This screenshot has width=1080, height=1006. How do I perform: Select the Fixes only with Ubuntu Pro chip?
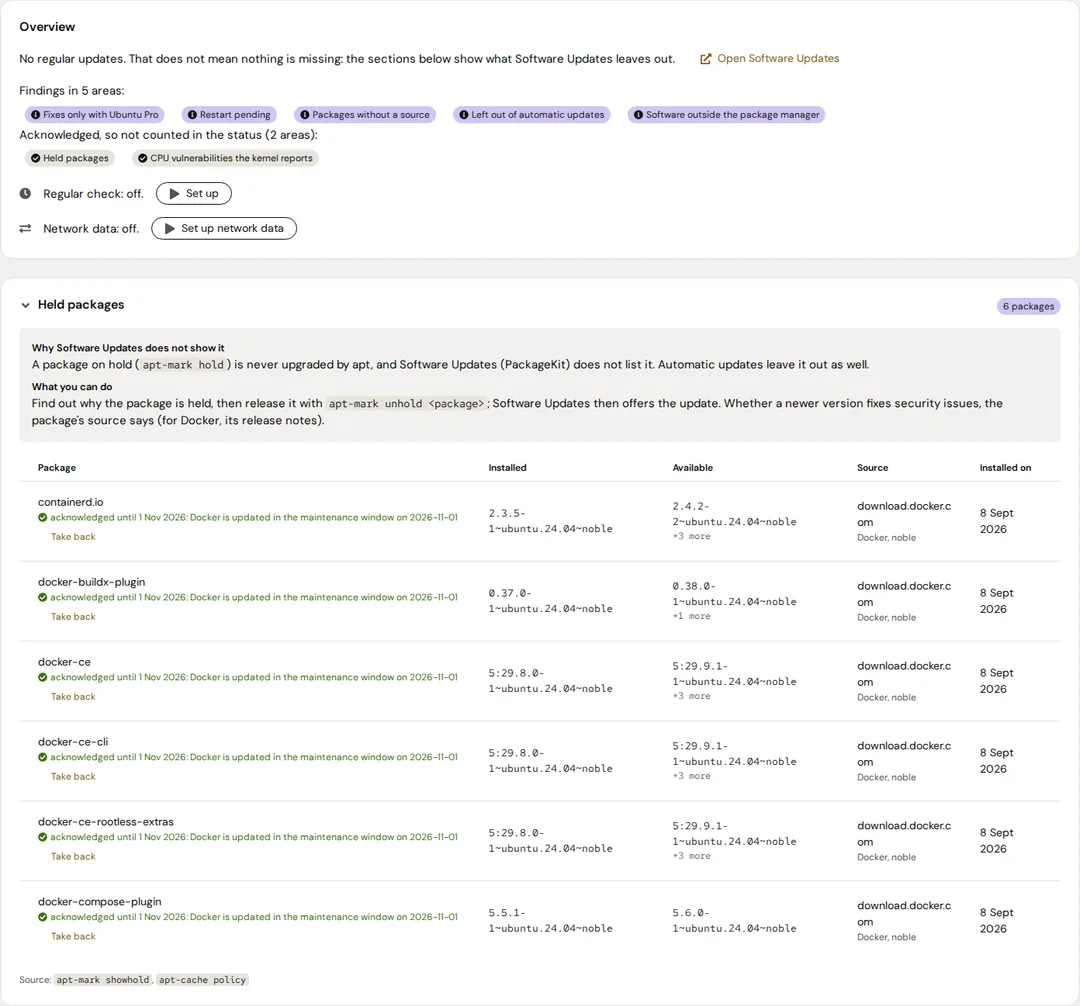(94, 115)
